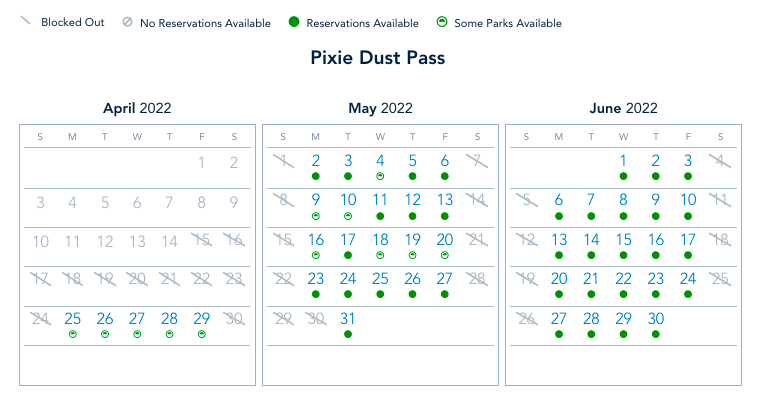Select April 29 on the calendar

click(x=201, y=319)
